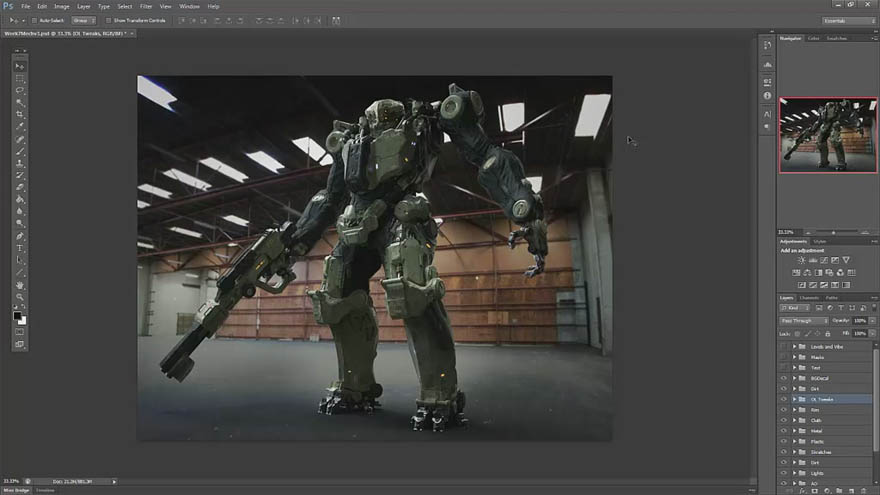Select the Line shape tool
Viewport: 880px width, 495px height.
click(x=20, y=273)
